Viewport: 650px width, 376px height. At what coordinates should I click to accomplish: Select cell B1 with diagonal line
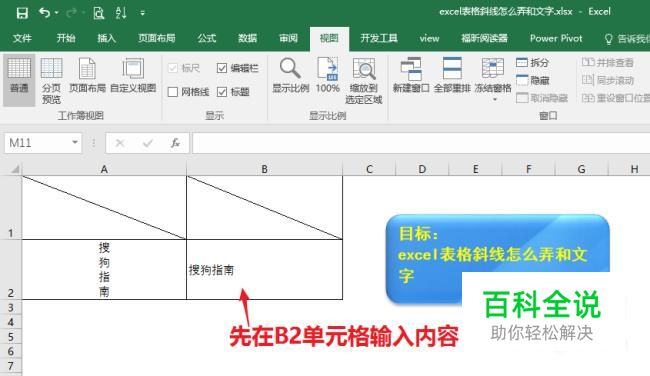264,207
